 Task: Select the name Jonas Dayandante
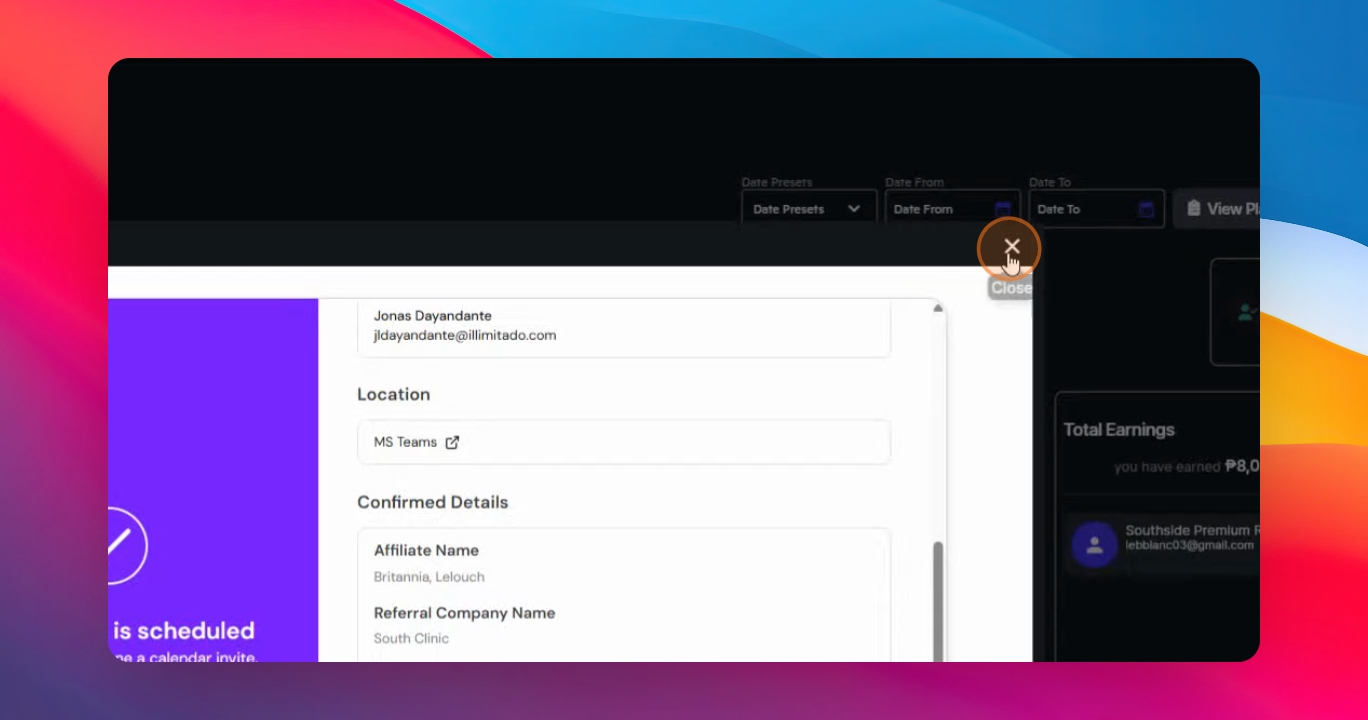point(433,316)
